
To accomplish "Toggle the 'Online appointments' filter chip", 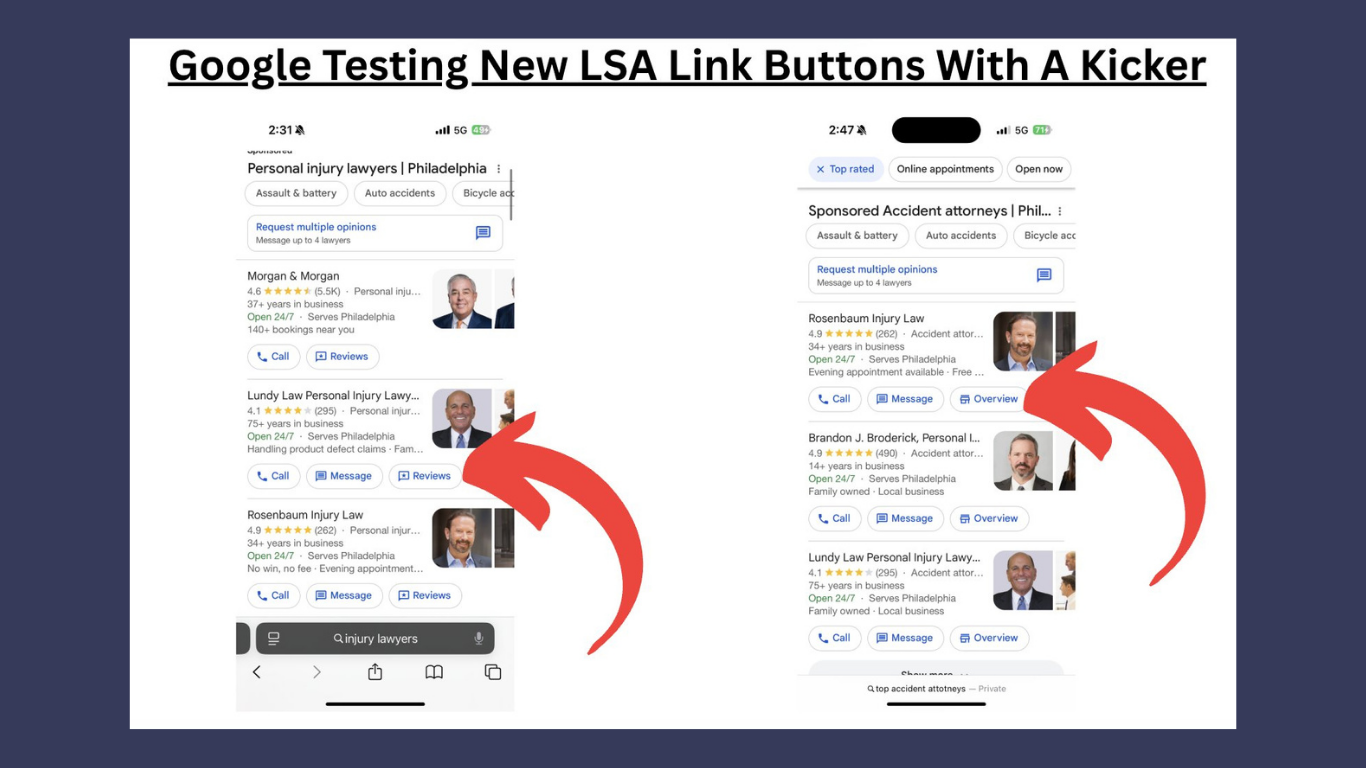I will [944, 169].
